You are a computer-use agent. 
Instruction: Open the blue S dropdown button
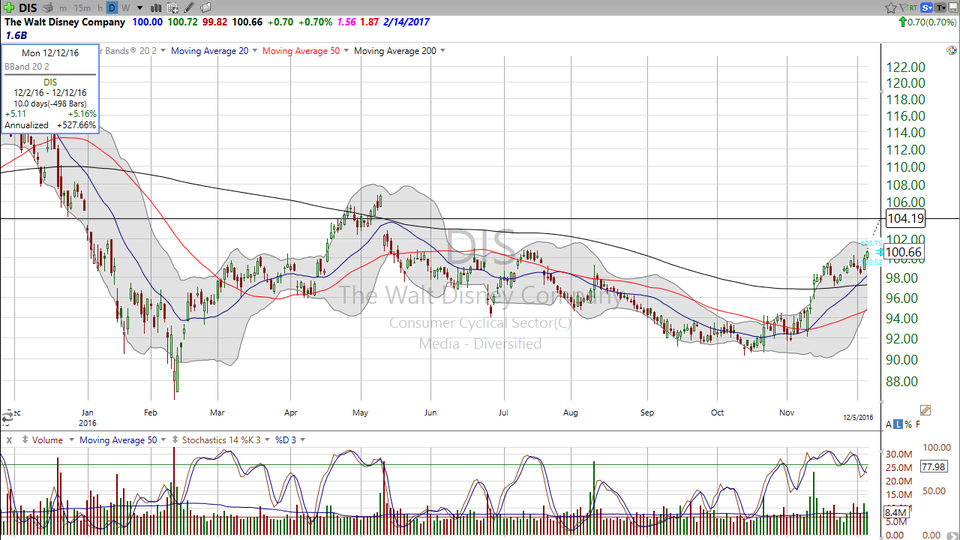pos(926,7)
